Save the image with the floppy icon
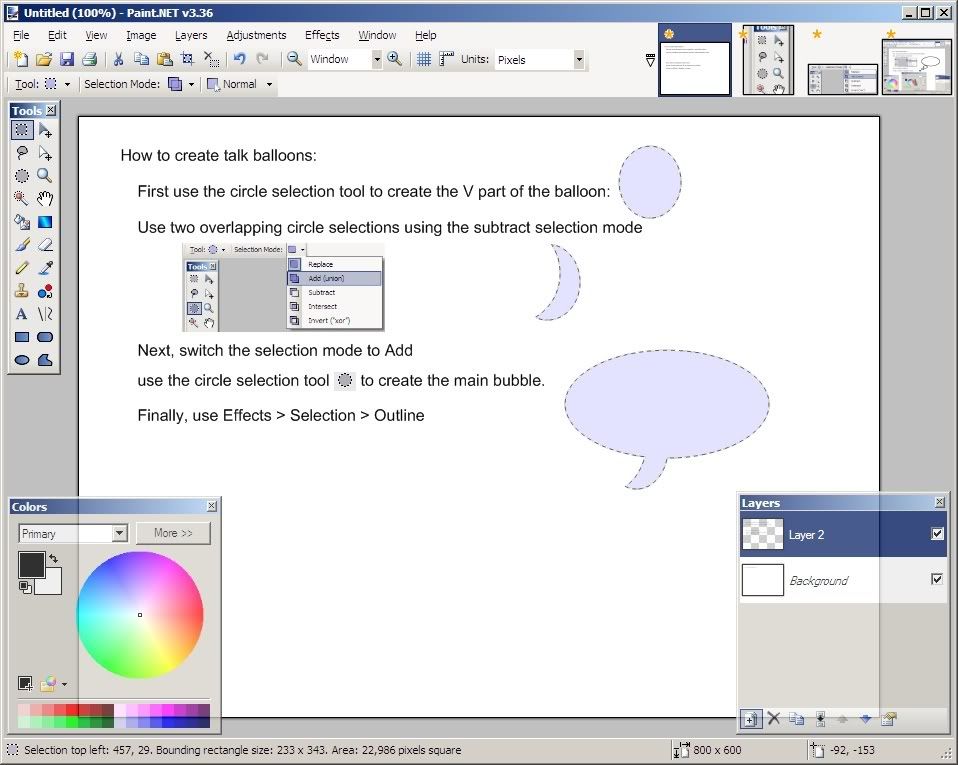The image size is (958, 765). click(x=67, y=59)
